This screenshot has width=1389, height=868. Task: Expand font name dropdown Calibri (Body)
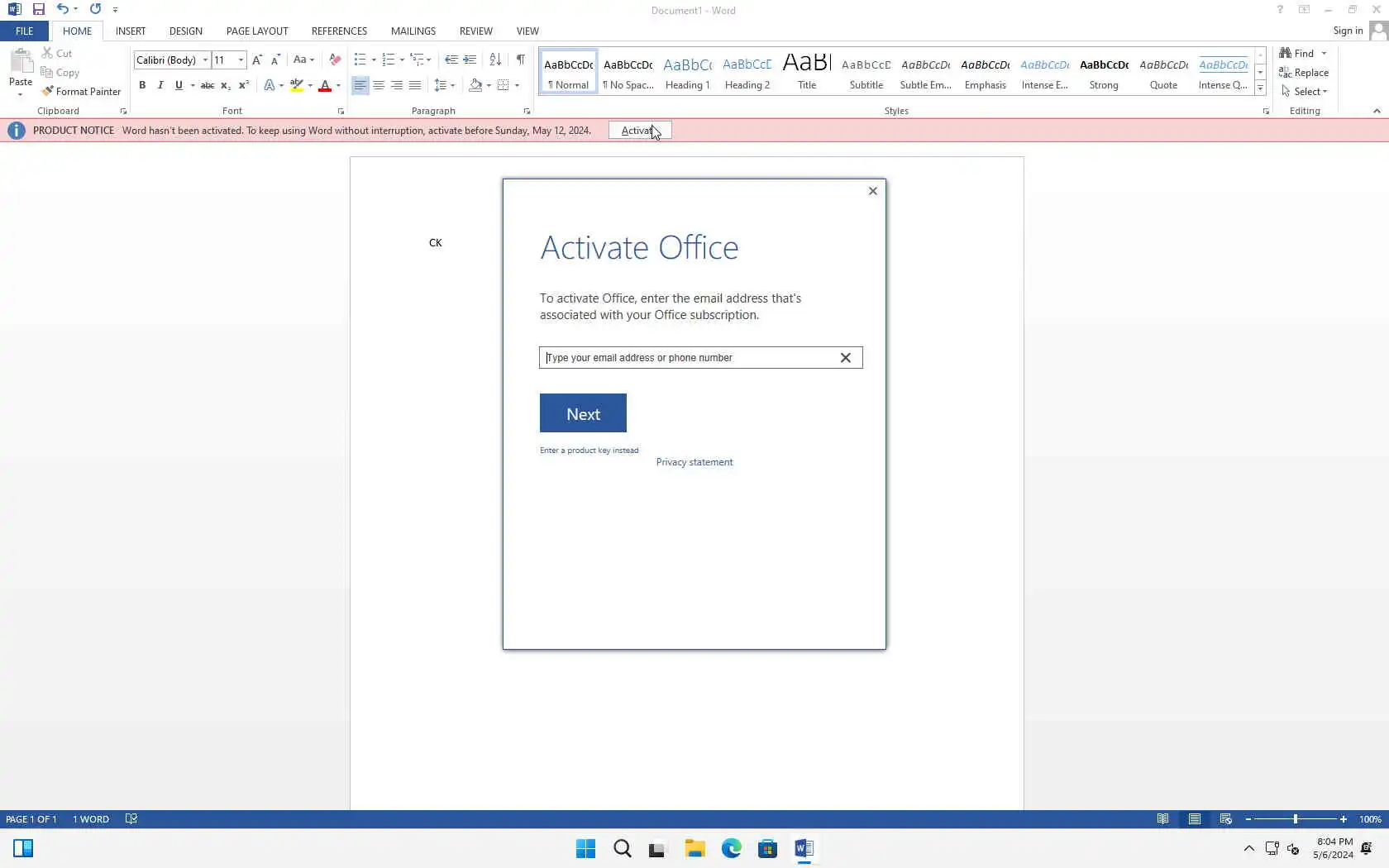tap(205, 60)
